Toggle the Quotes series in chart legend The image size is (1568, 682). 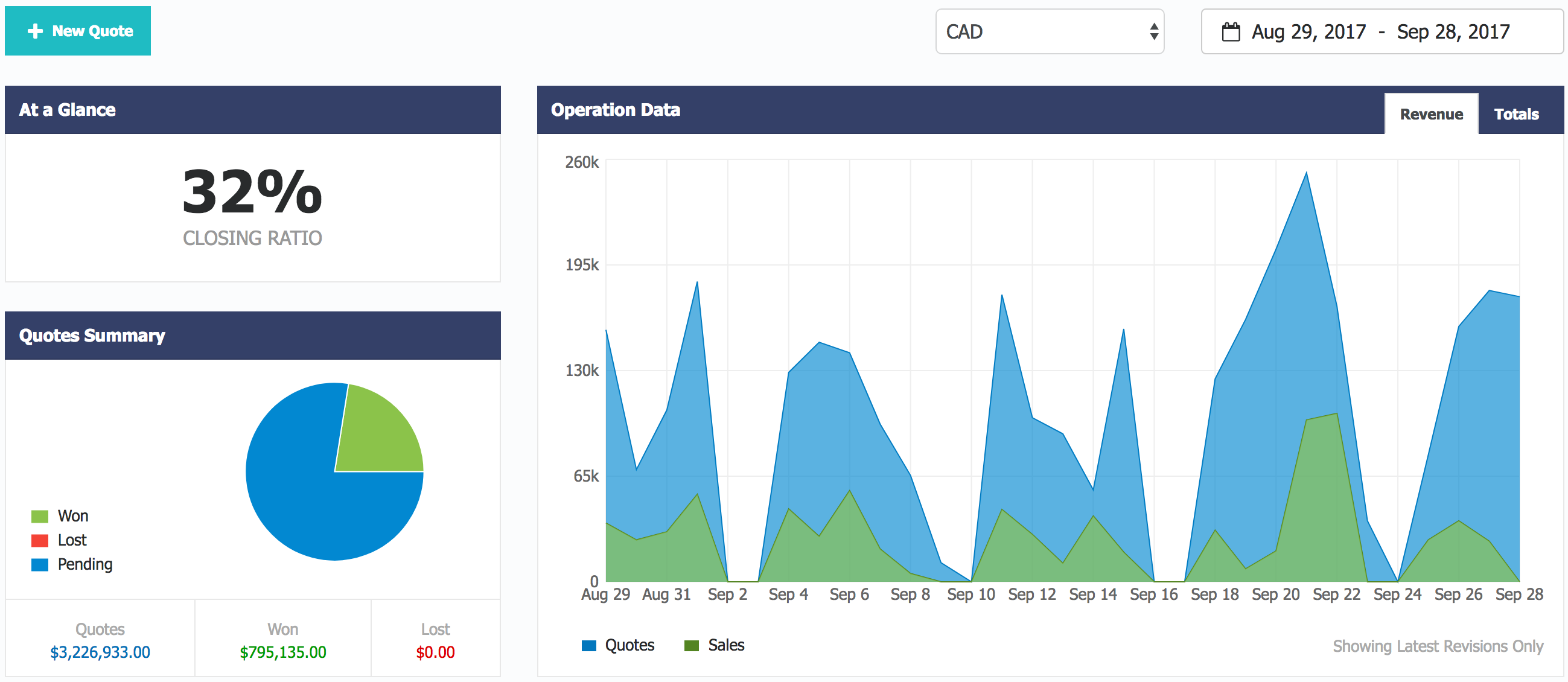click(628, 645)
